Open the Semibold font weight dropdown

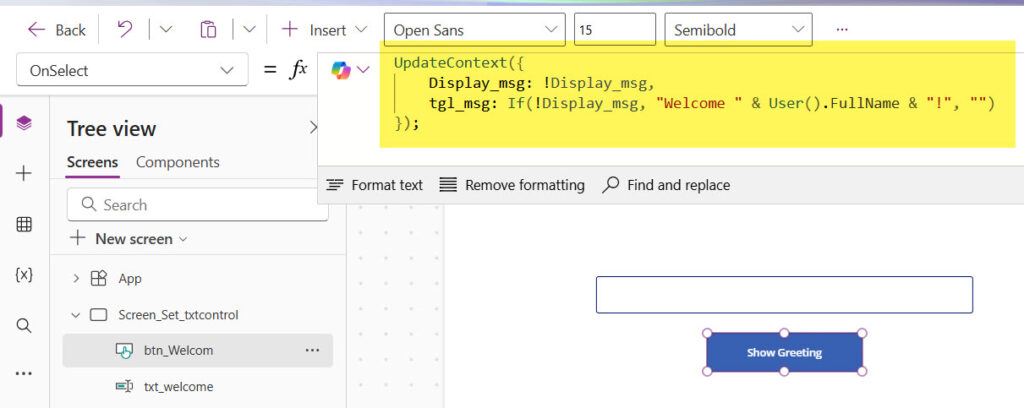[739, 30]
